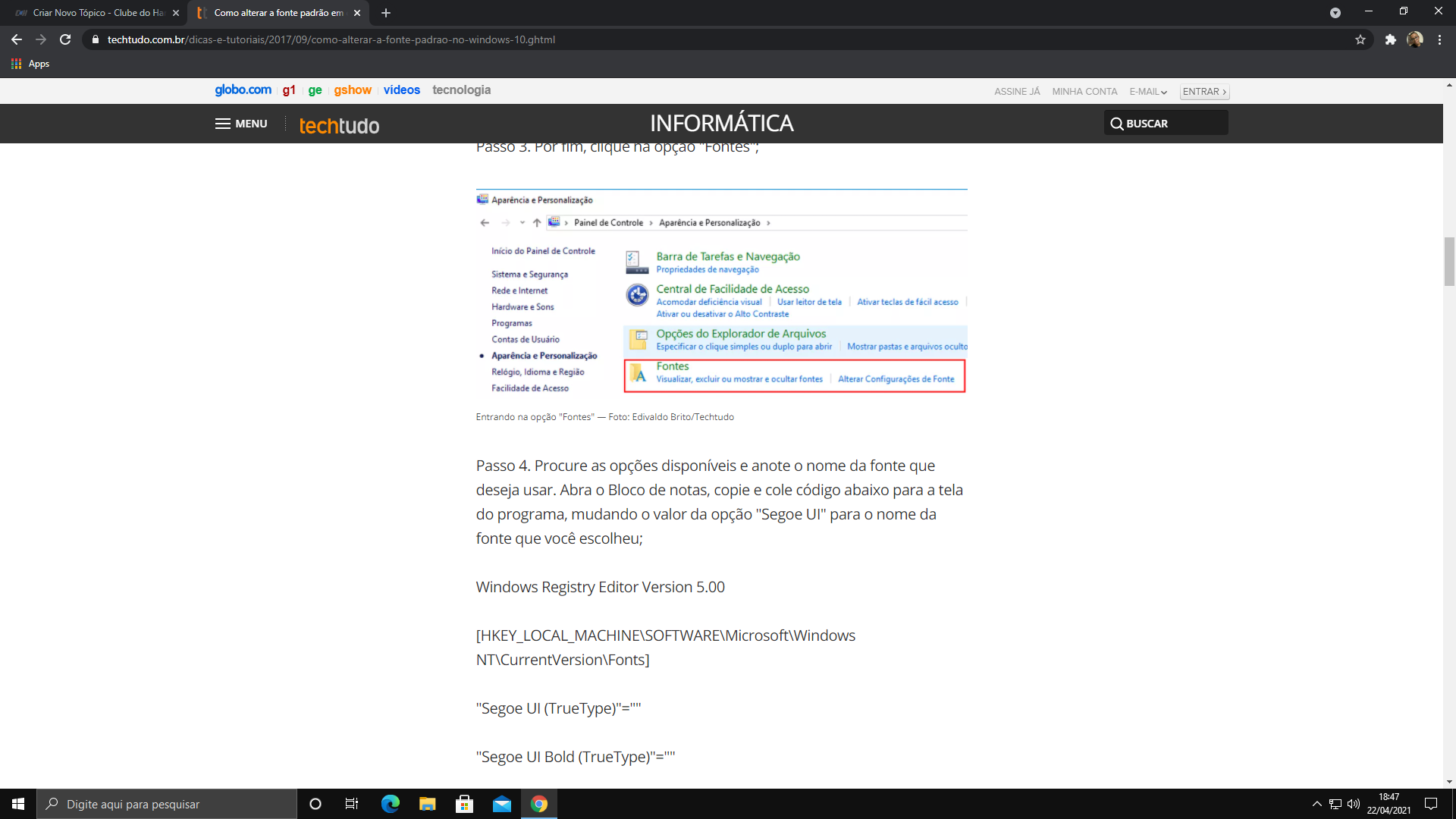
Task: Open the g1 link
Action: click(x=289, y=90)
